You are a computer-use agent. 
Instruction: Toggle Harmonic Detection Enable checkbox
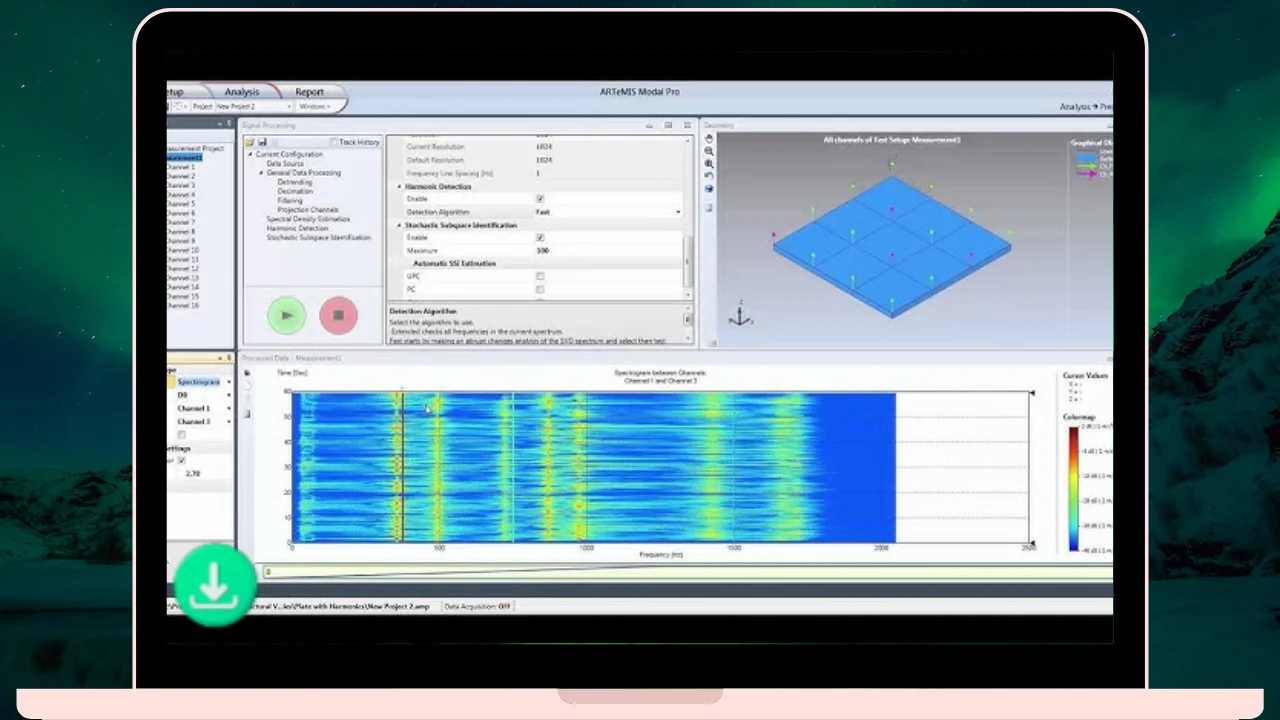pos(540,199)
